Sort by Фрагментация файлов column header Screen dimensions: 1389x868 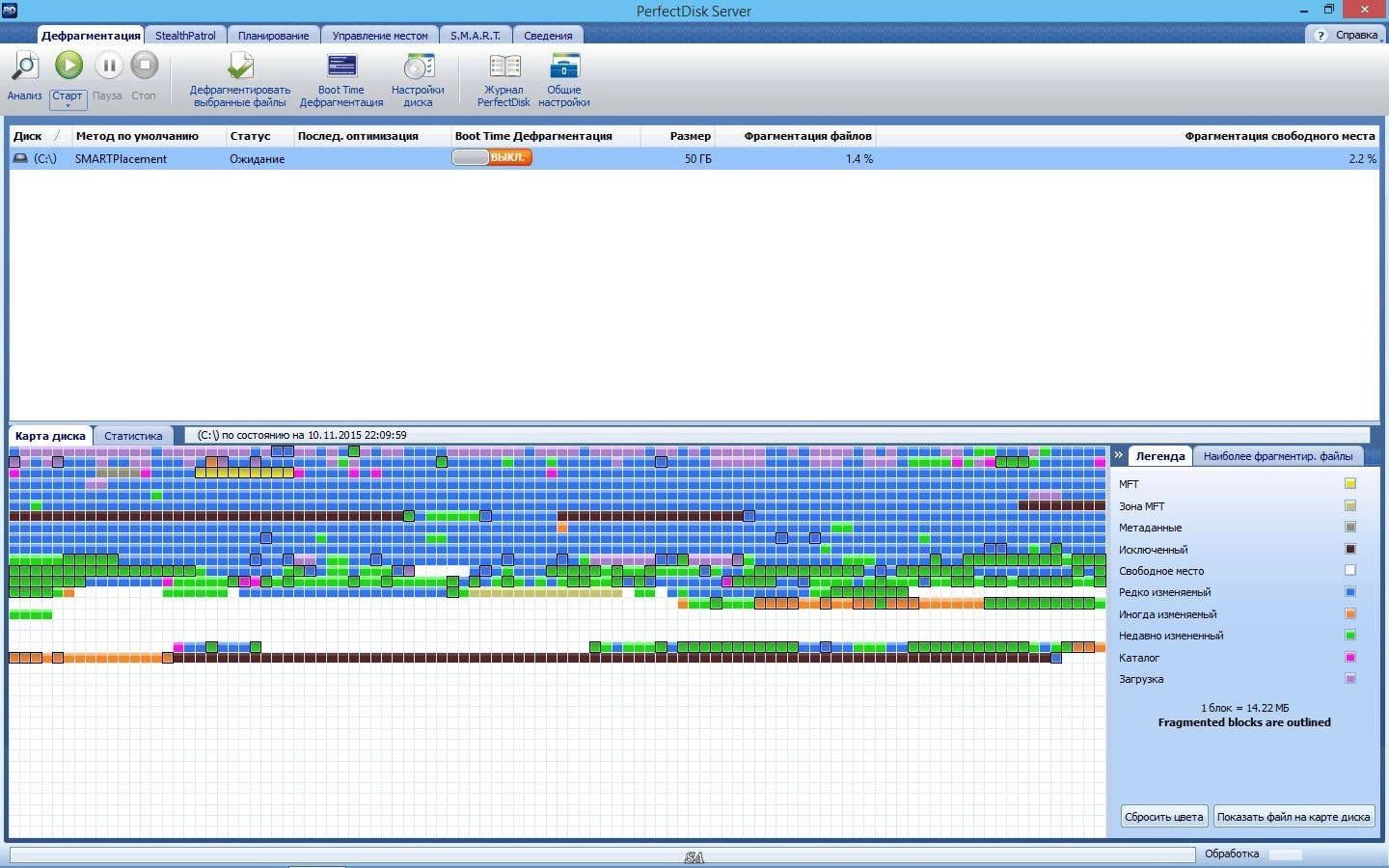pos(795,136)
